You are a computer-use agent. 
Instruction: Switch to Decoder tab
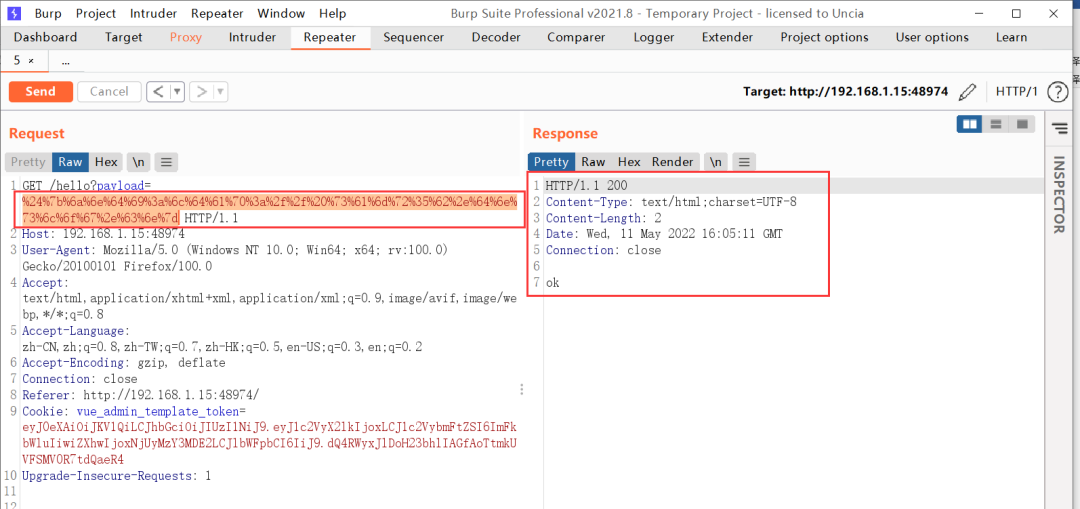tap(496, 37)
